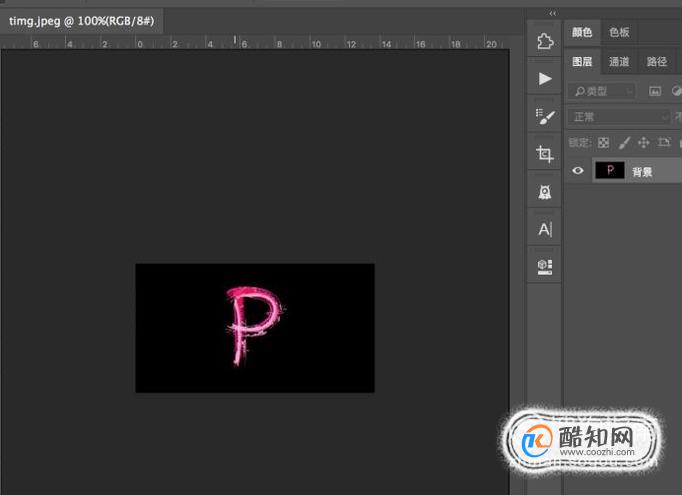Switch to the 色板 tab
682x495 pixels.
pos(619,32)
